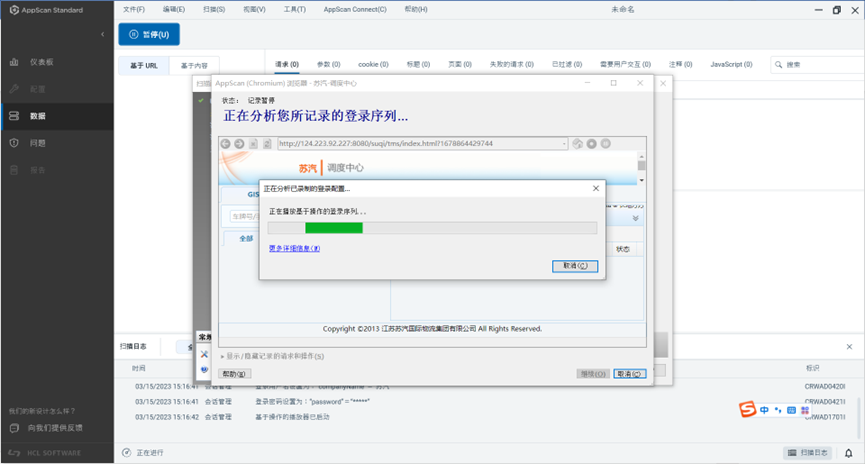Click the record circle icon in the recorder
865x464 pixels.
pos(591,143)
